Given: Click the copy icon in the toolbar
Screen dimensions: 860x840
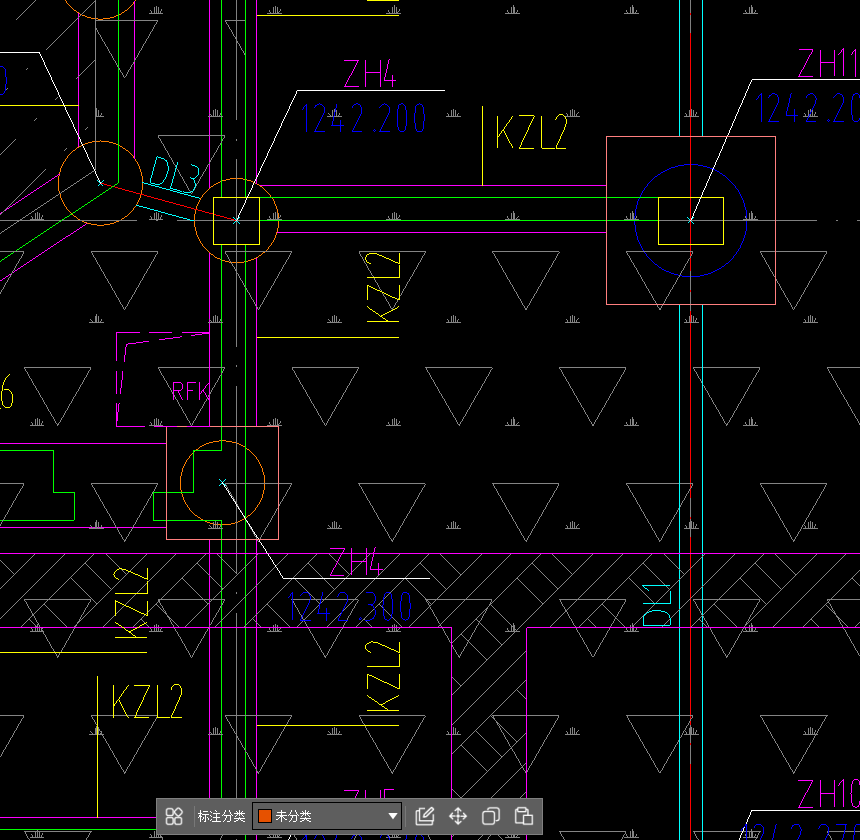Looking at the screenshot, I should tap(491, 816).
